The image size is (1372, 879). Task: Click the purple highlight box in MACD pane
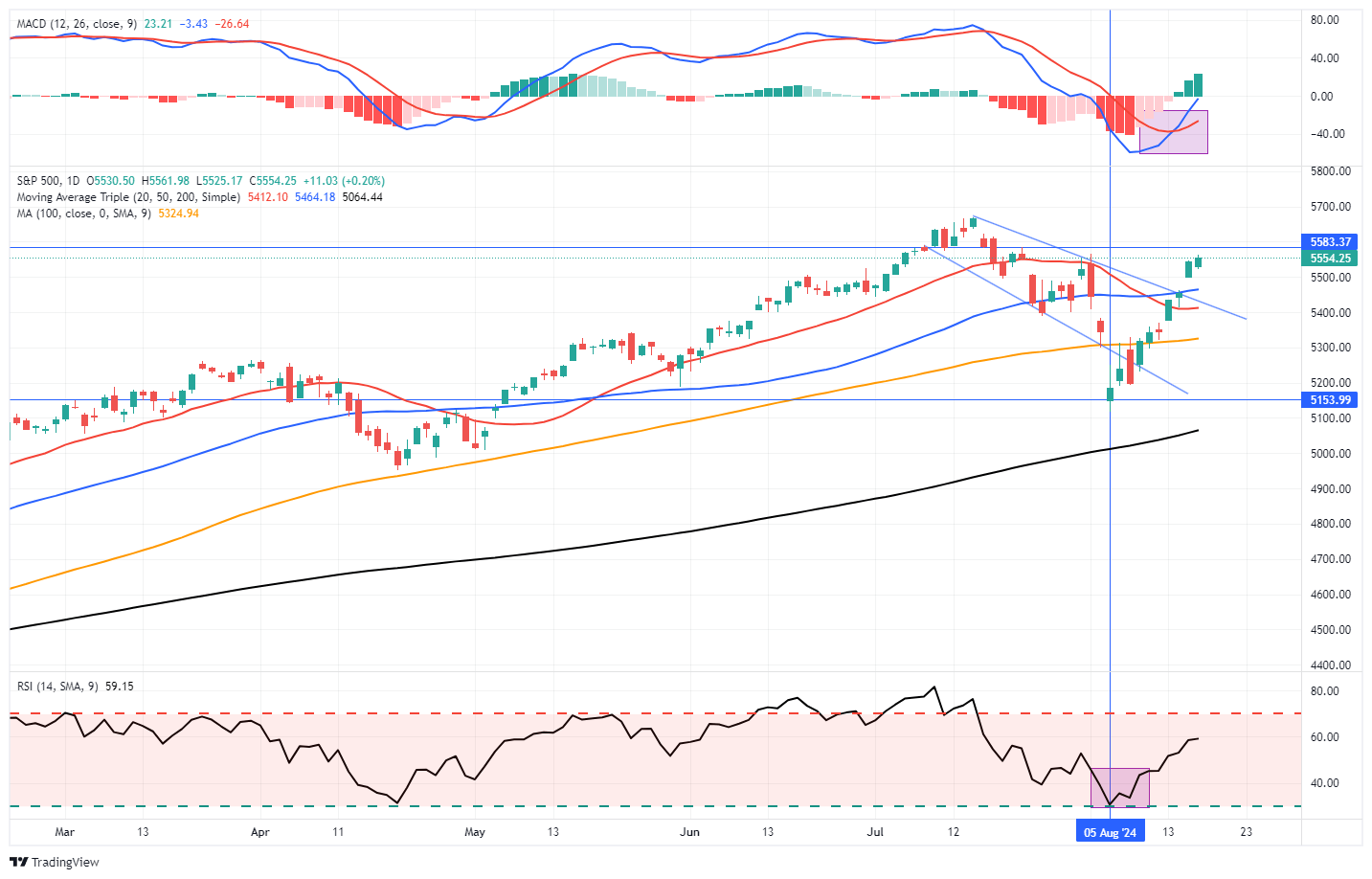pos(1173,131)
